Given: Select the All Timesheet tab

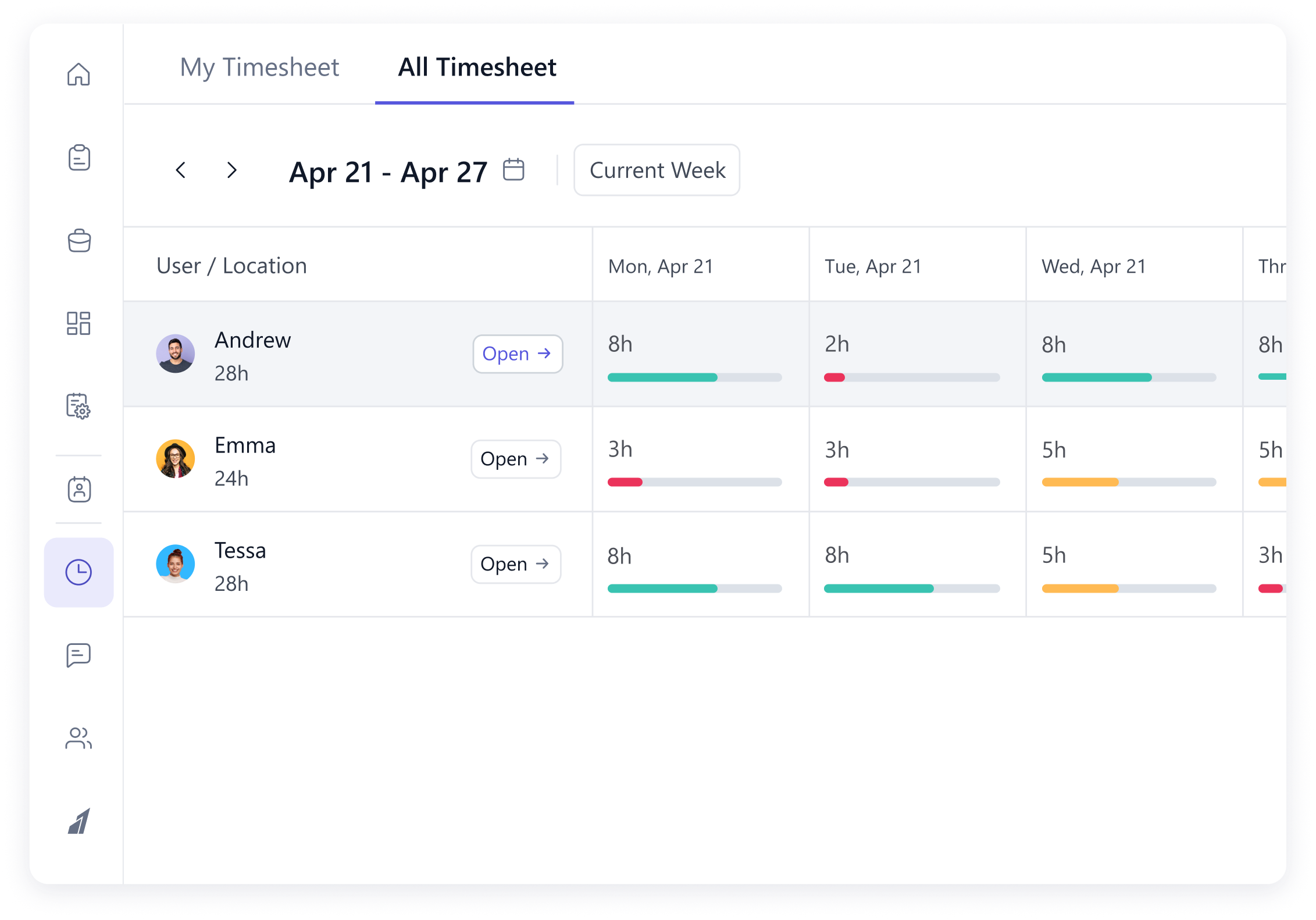Looking at the screenshot, I should (477, 67).
